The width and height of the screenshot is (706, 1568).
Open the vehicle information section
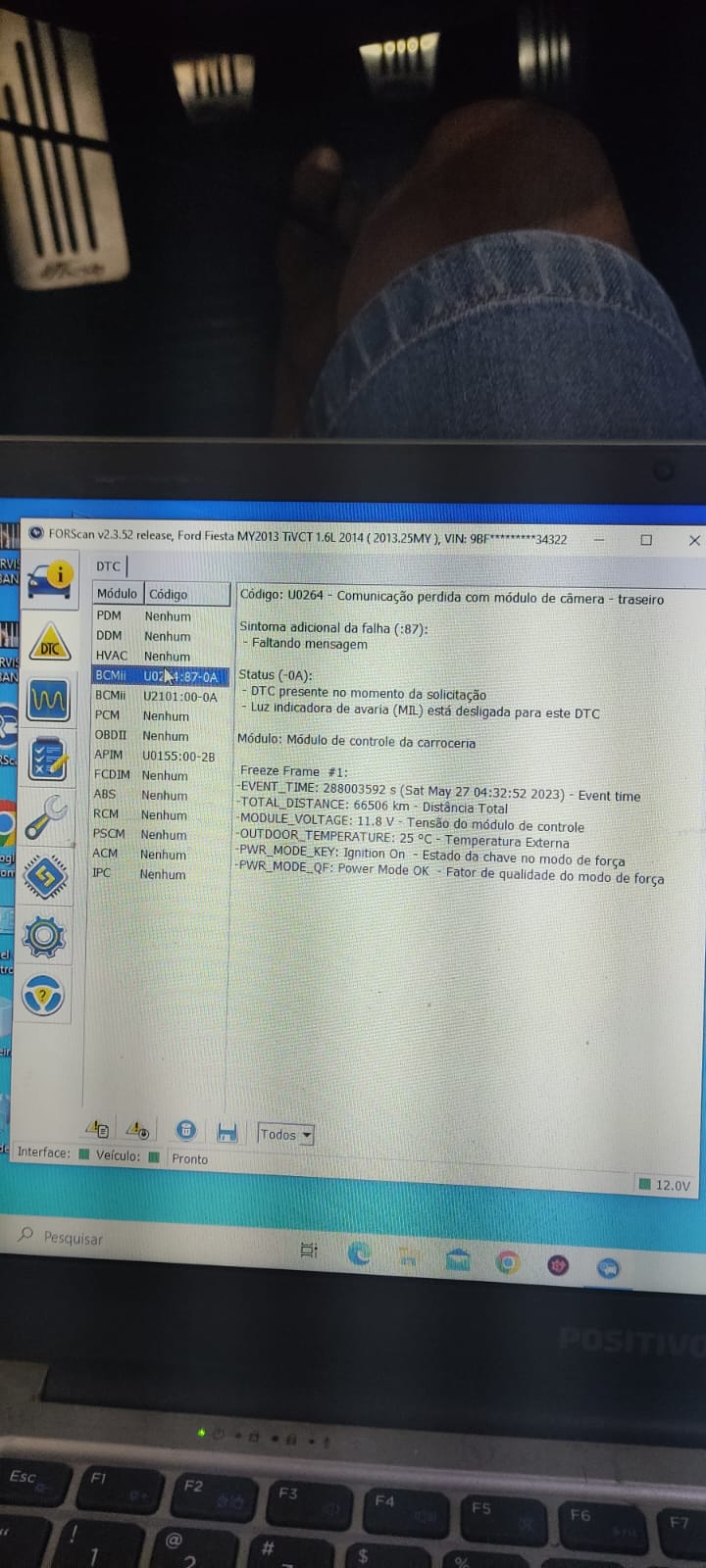coord(47,578)
